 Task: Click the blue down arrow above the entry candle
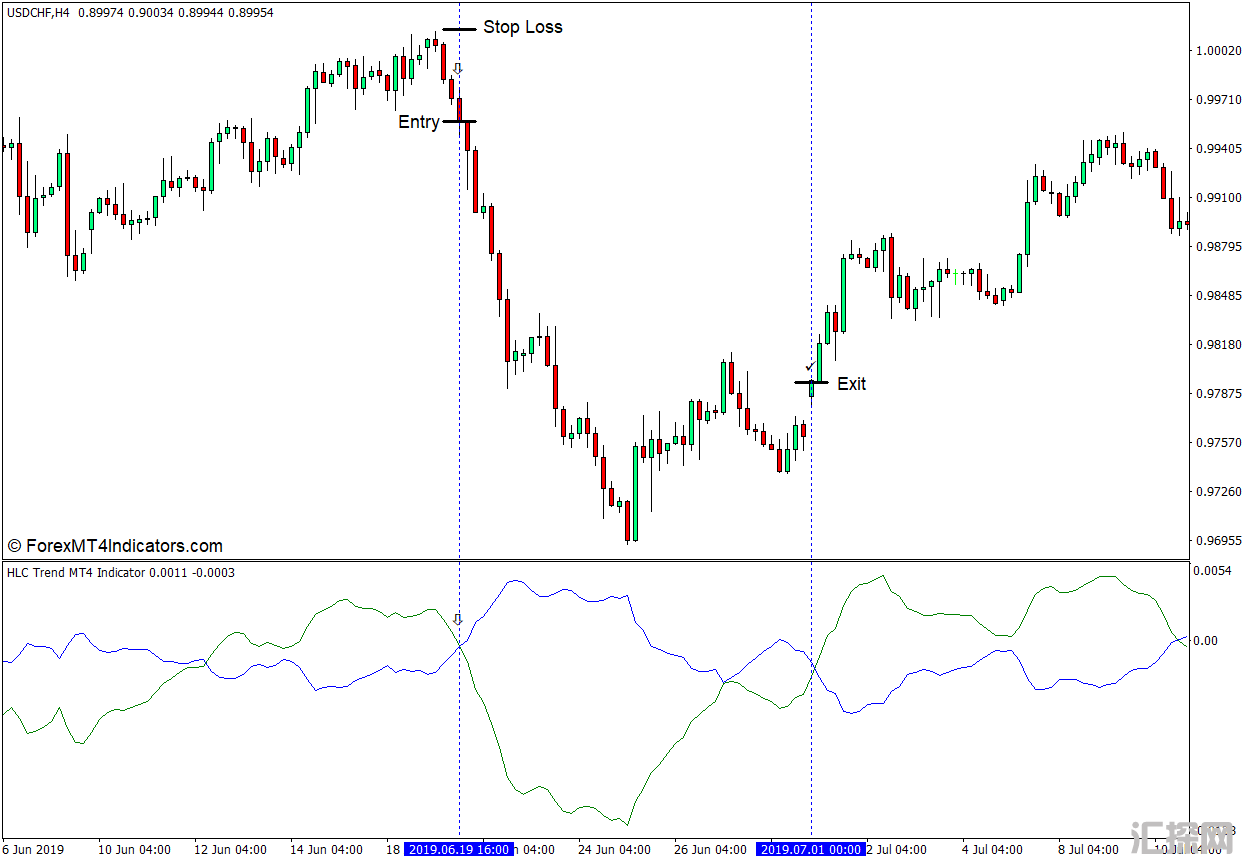(x=458, y=69)
